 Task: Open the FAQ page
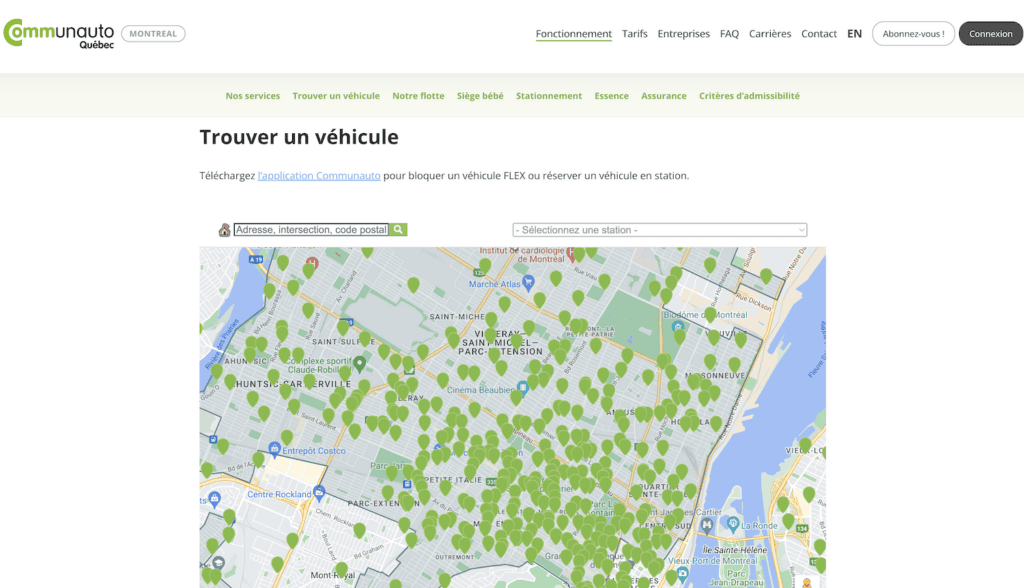[x=729, y=33]
